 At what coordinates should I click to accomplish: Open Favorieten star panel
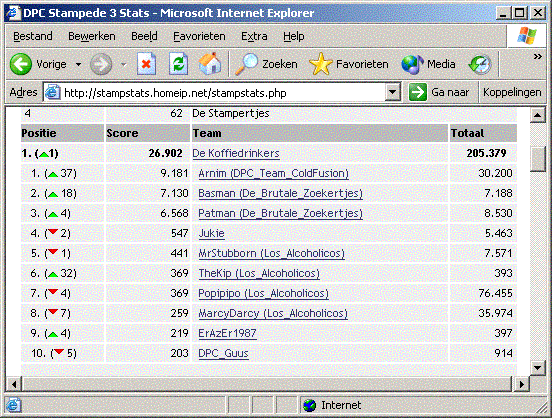pyautogui.click(x=321, y=64)
